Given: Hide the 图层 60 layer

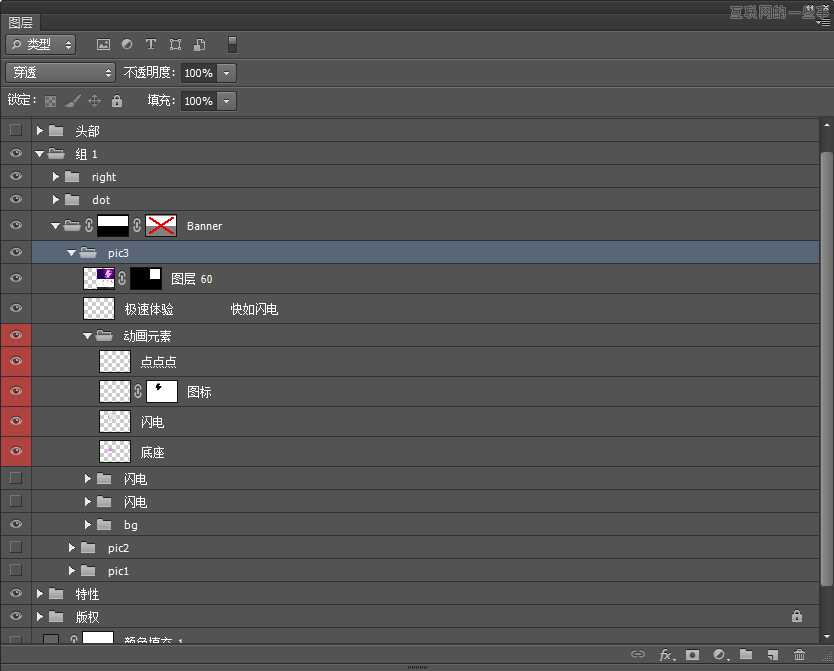Looking at the screenshot, I should coord(15,279).
